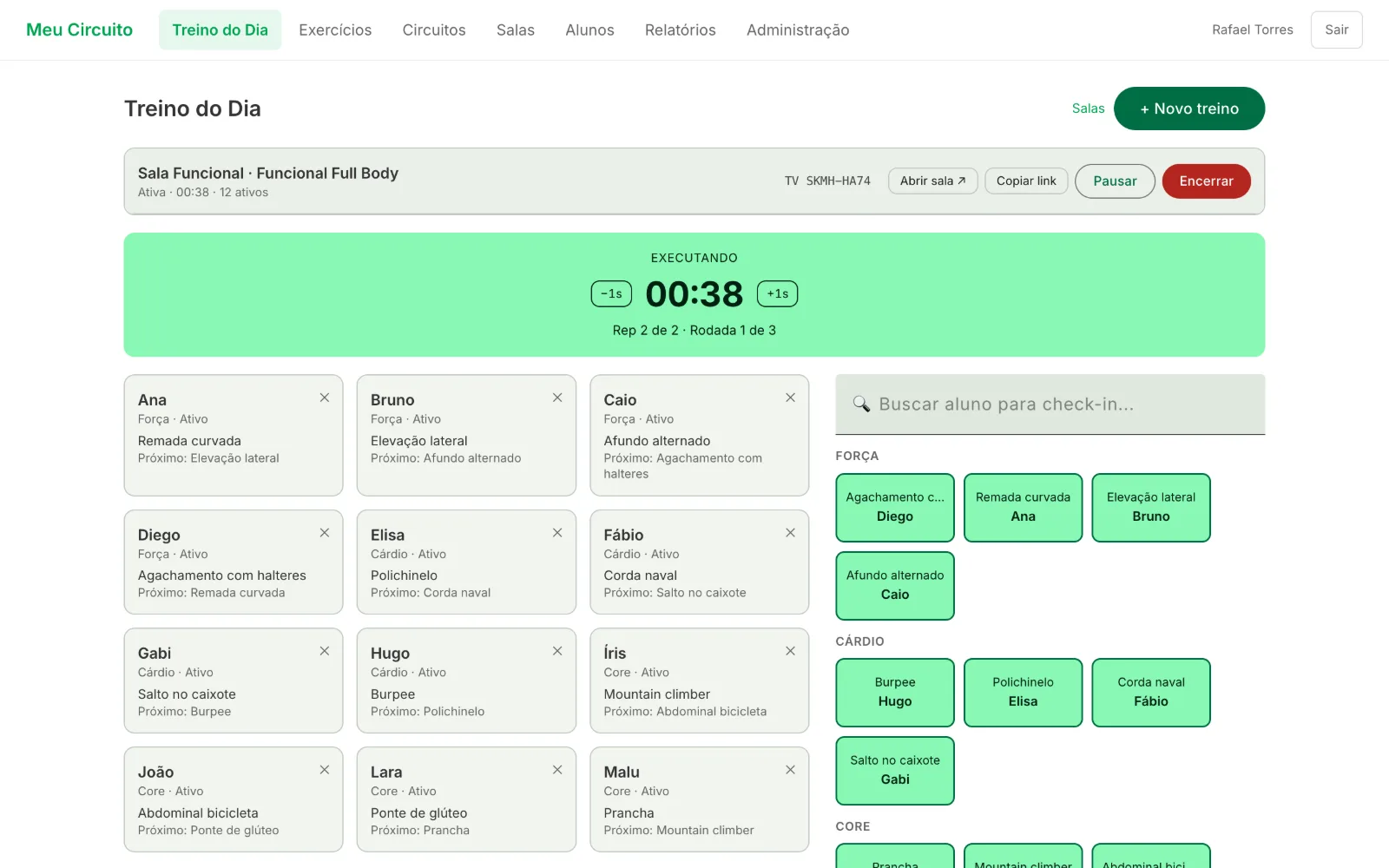Select the Burpee station tile for Hugo
The image size is (1389, 868).
coord(895,693)
